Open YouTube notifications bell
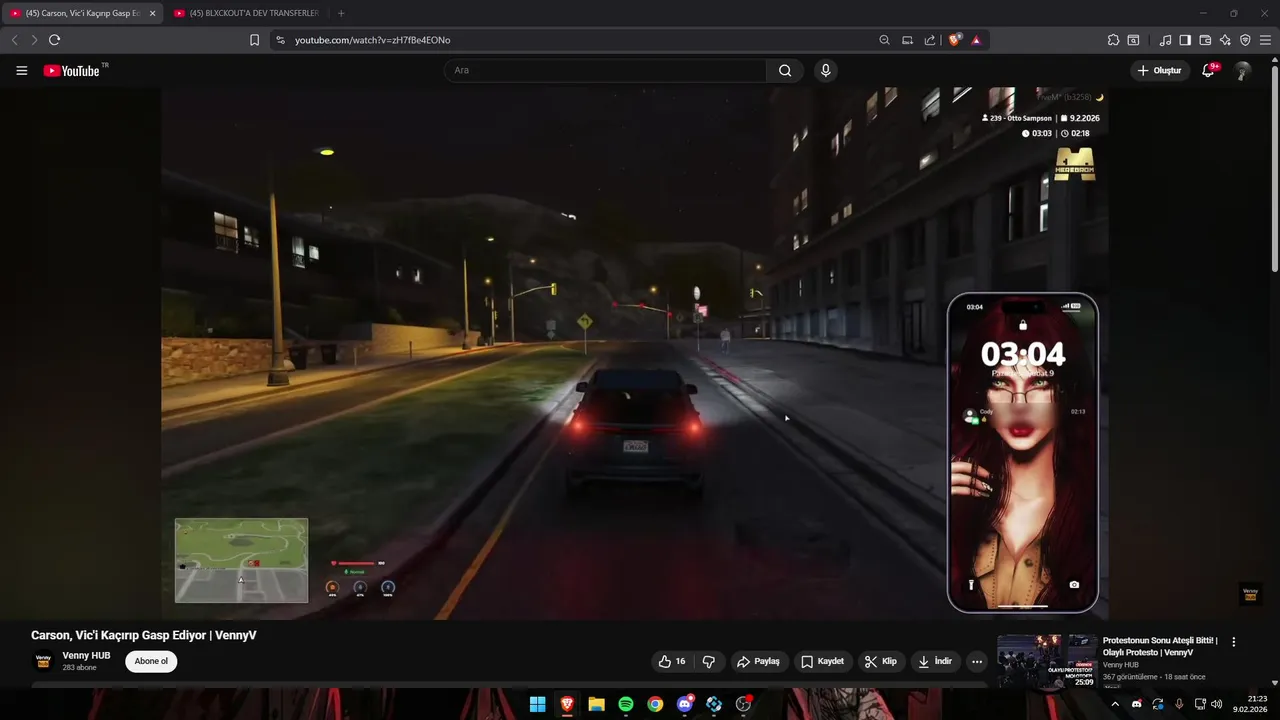This screenshot has width=1280, height=720. (x=1208, y=70)
